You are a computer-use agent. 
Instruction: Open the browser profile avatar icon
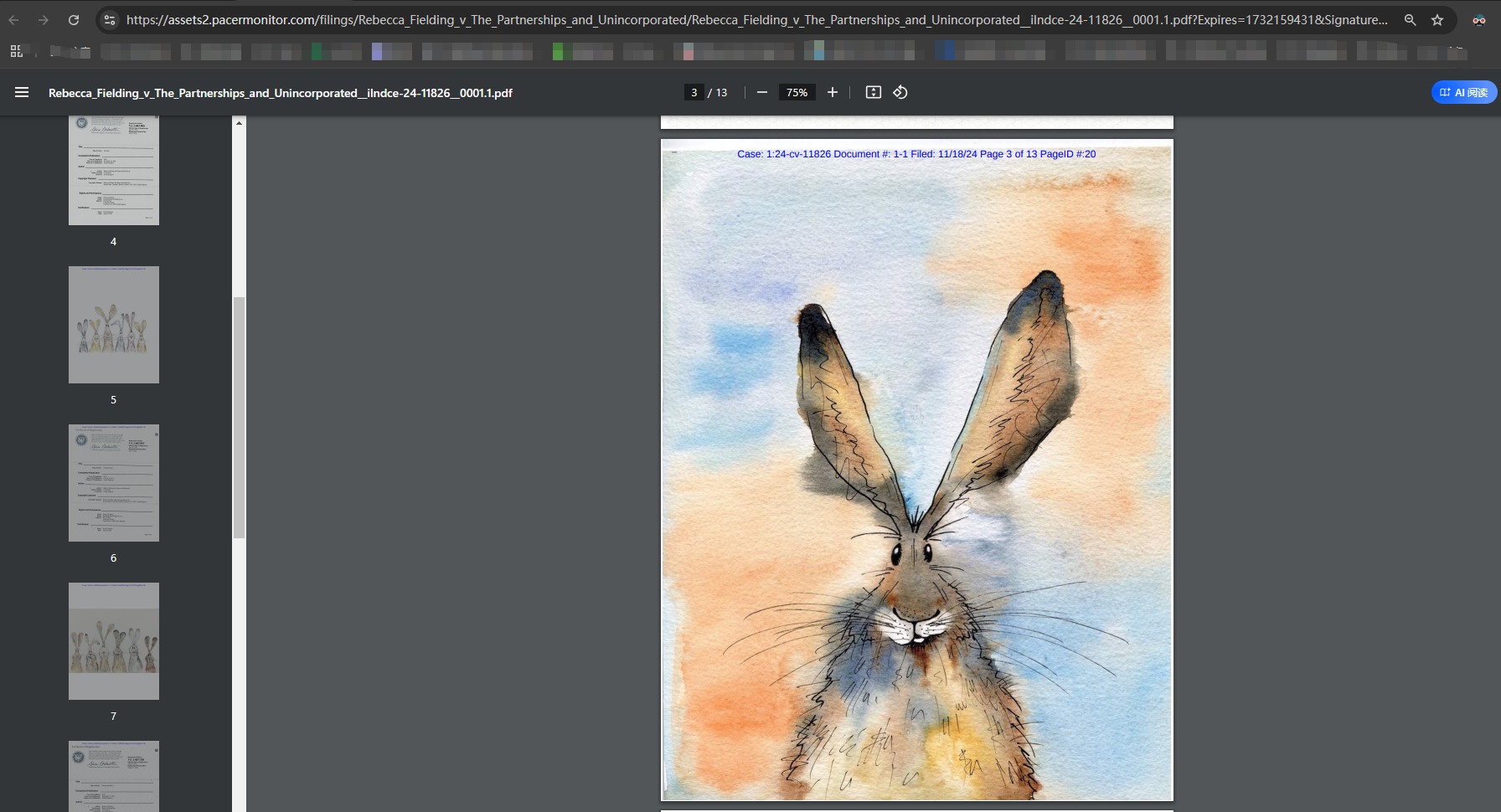(x=1479, y=20)
